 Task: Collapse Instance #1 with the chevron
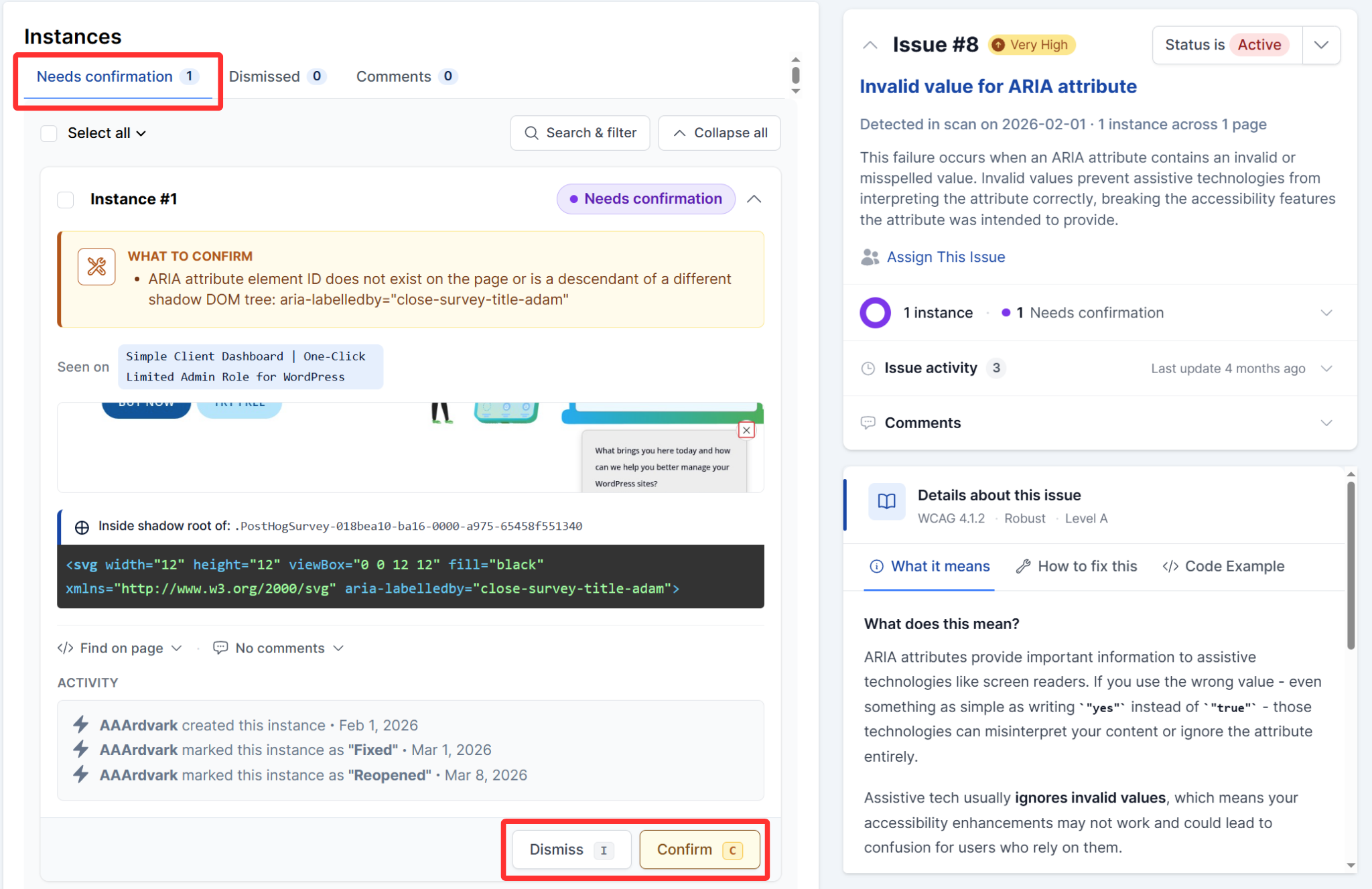(754, 199)
